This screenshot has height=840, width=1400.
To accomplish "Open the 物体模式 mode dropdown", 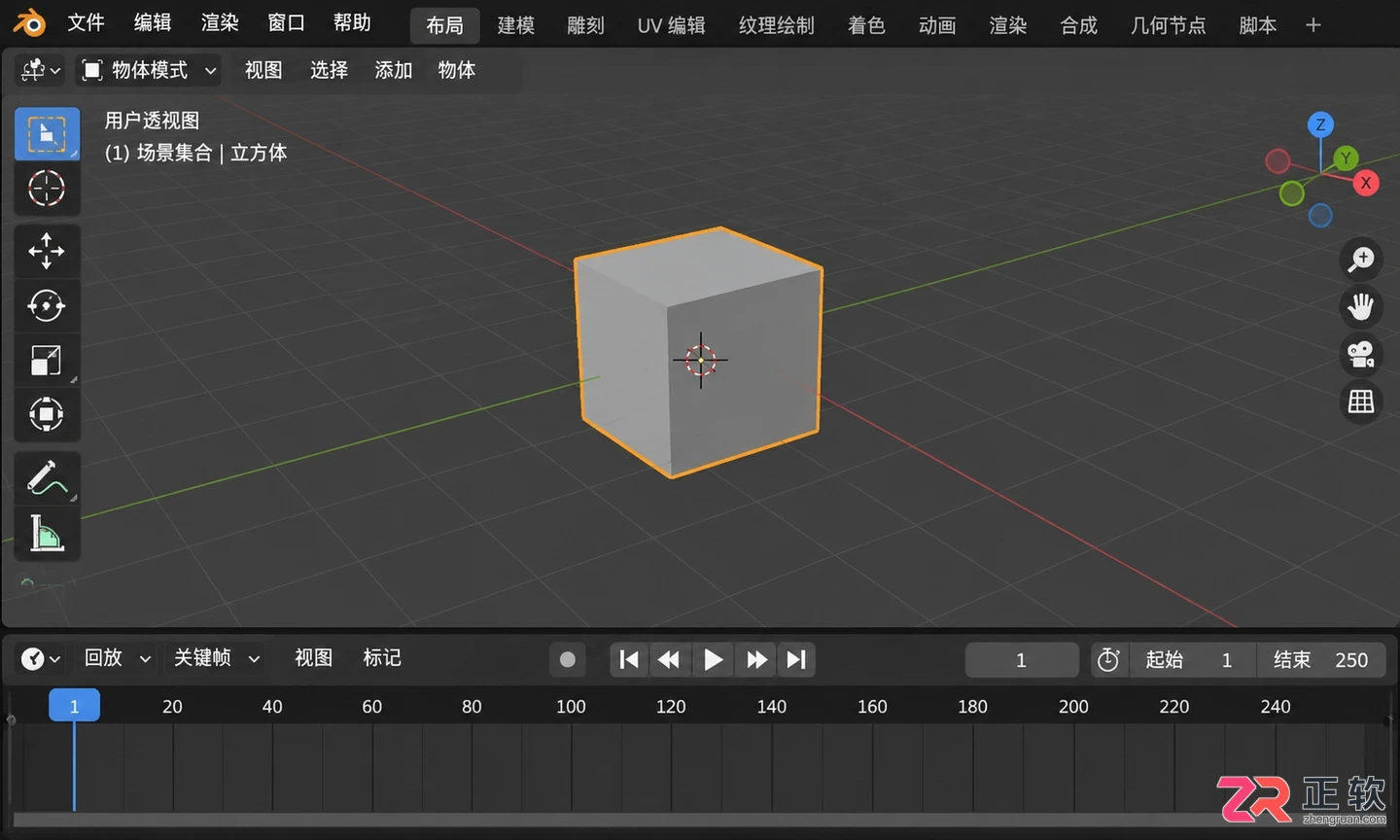I will (149, 70).
